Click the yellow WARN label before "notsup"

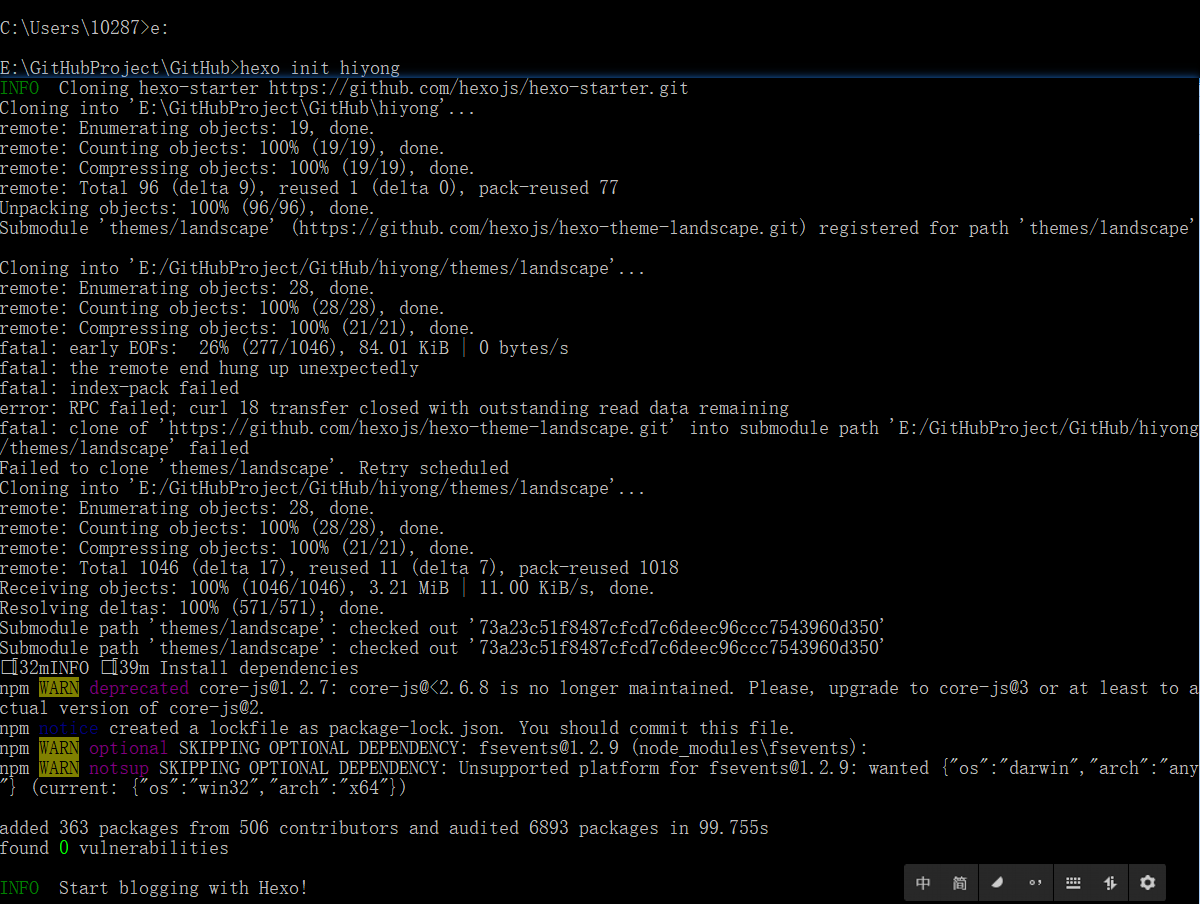pyautogui.click(x=59, y=768)
